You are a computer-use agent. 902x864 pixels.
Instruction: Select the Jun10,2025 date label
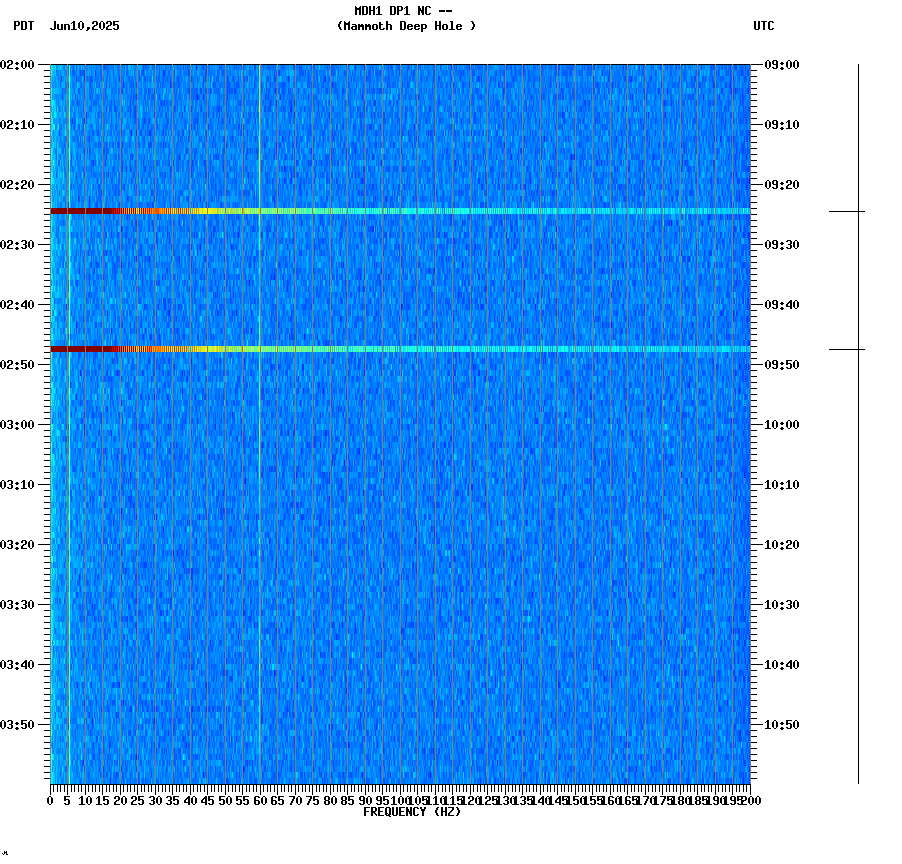(x=83, y=27)
